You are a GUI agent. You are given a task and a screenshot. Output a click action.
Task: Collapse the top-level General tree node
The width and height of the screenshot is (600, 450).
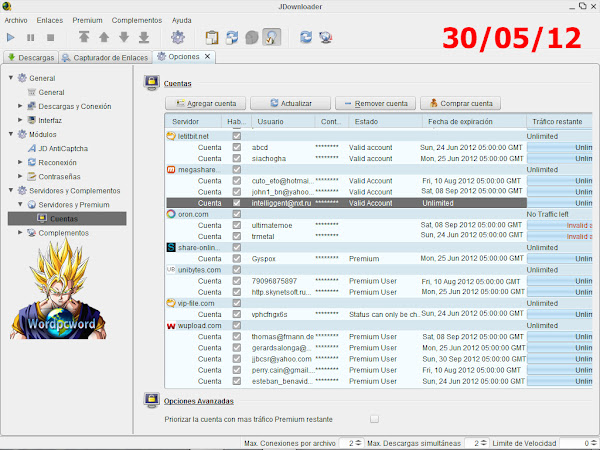pyautogui.click(x=11, y=78)
